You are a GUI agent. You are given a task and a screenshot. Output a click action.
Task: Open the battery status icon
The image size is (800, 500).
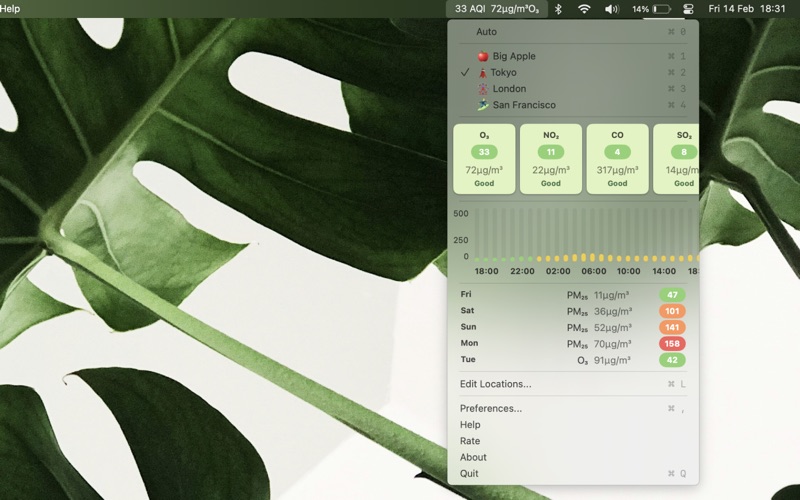click(662, 9)
